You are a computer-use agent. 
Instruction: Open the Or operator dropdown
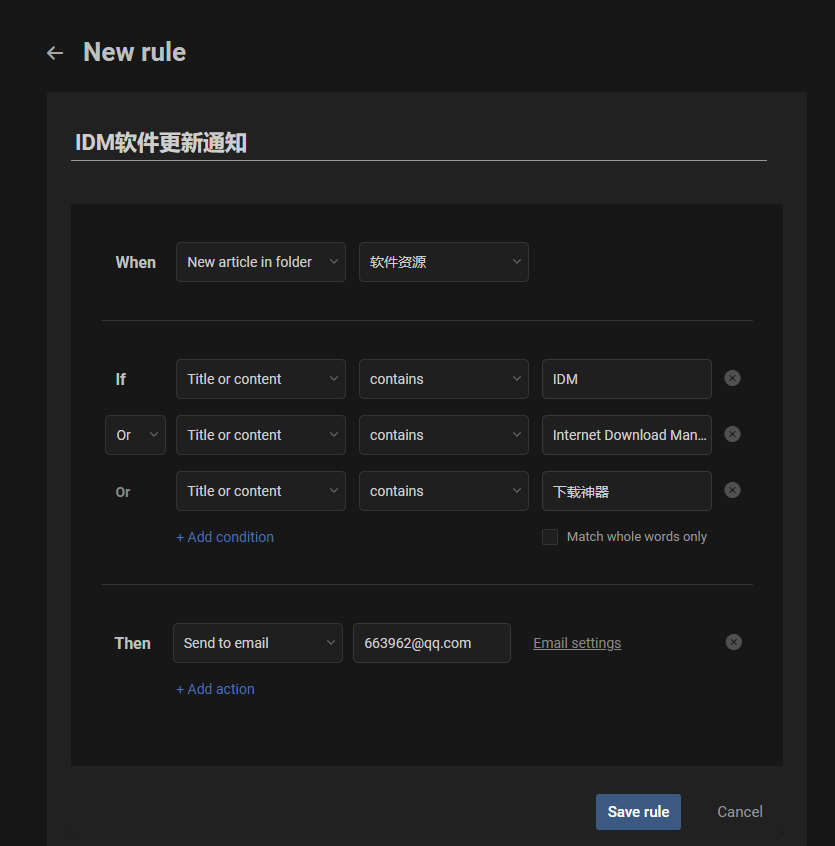click(135, 435)
